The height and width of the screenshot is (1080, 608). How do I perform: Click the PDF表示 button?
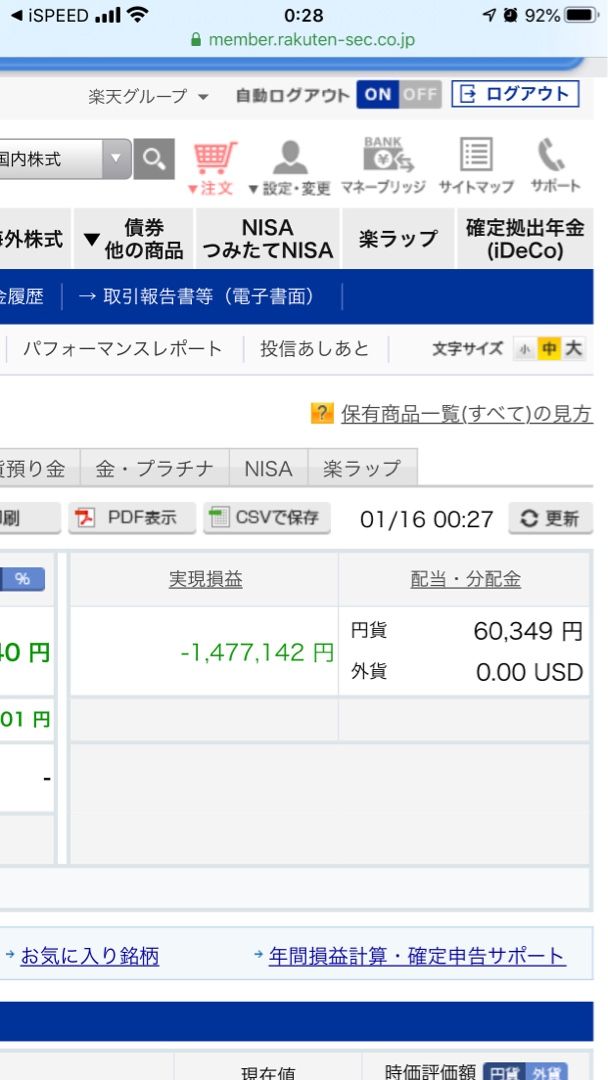point(129,518)
